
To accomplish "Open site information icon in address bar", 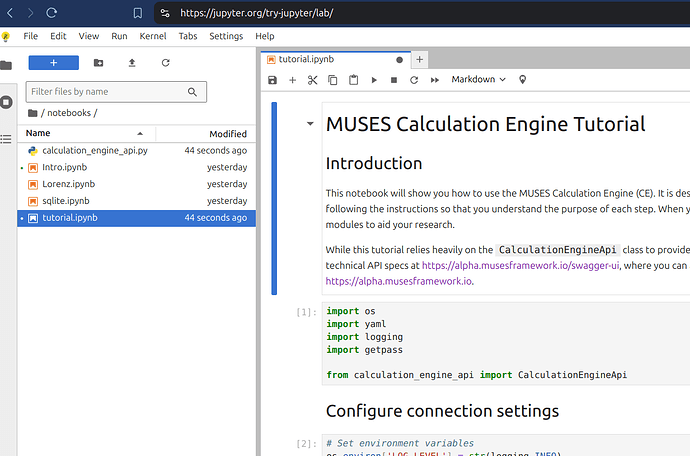I will tap(165, 13).
